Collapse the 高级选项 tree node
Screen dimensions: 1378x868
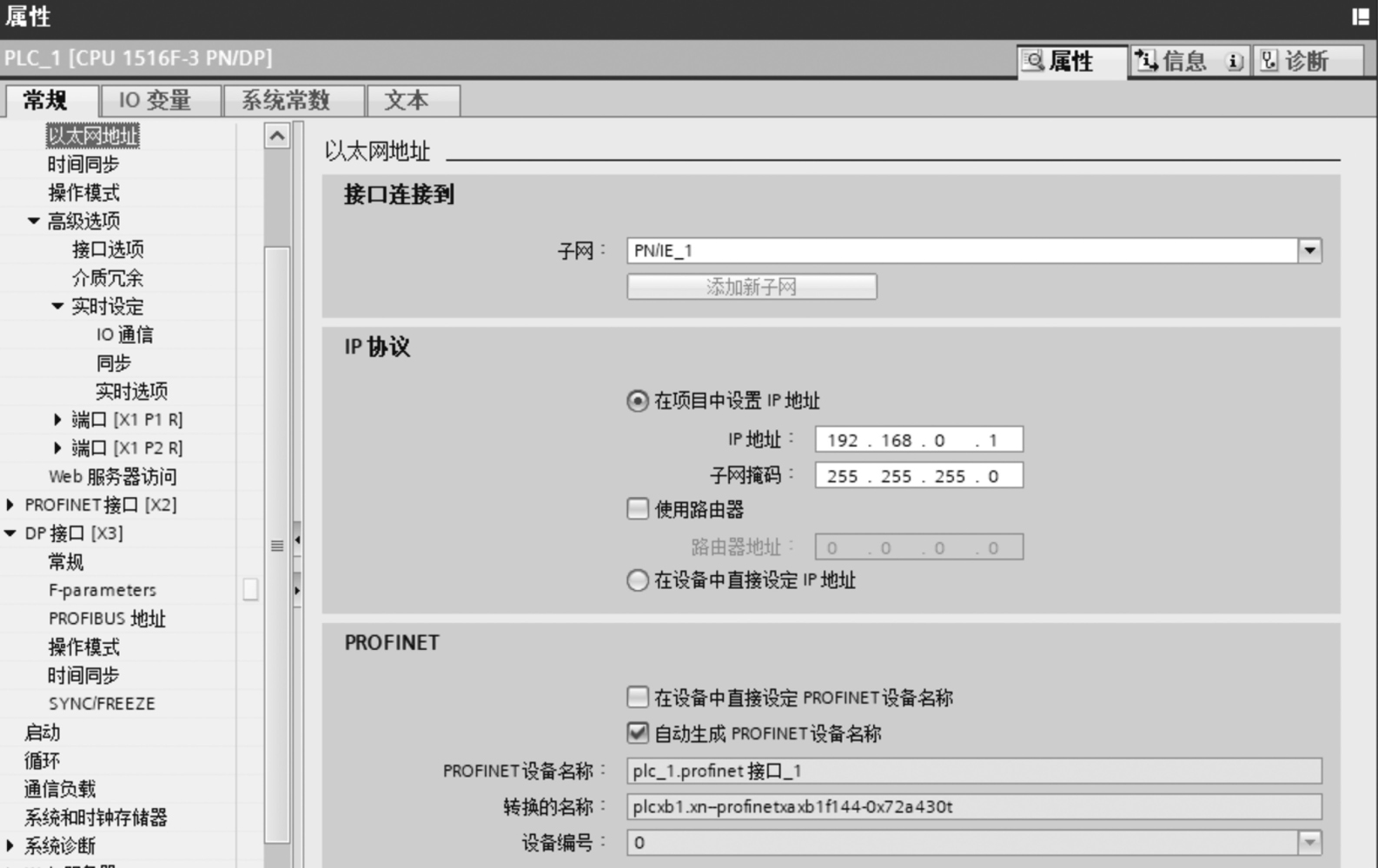[33, 221]
